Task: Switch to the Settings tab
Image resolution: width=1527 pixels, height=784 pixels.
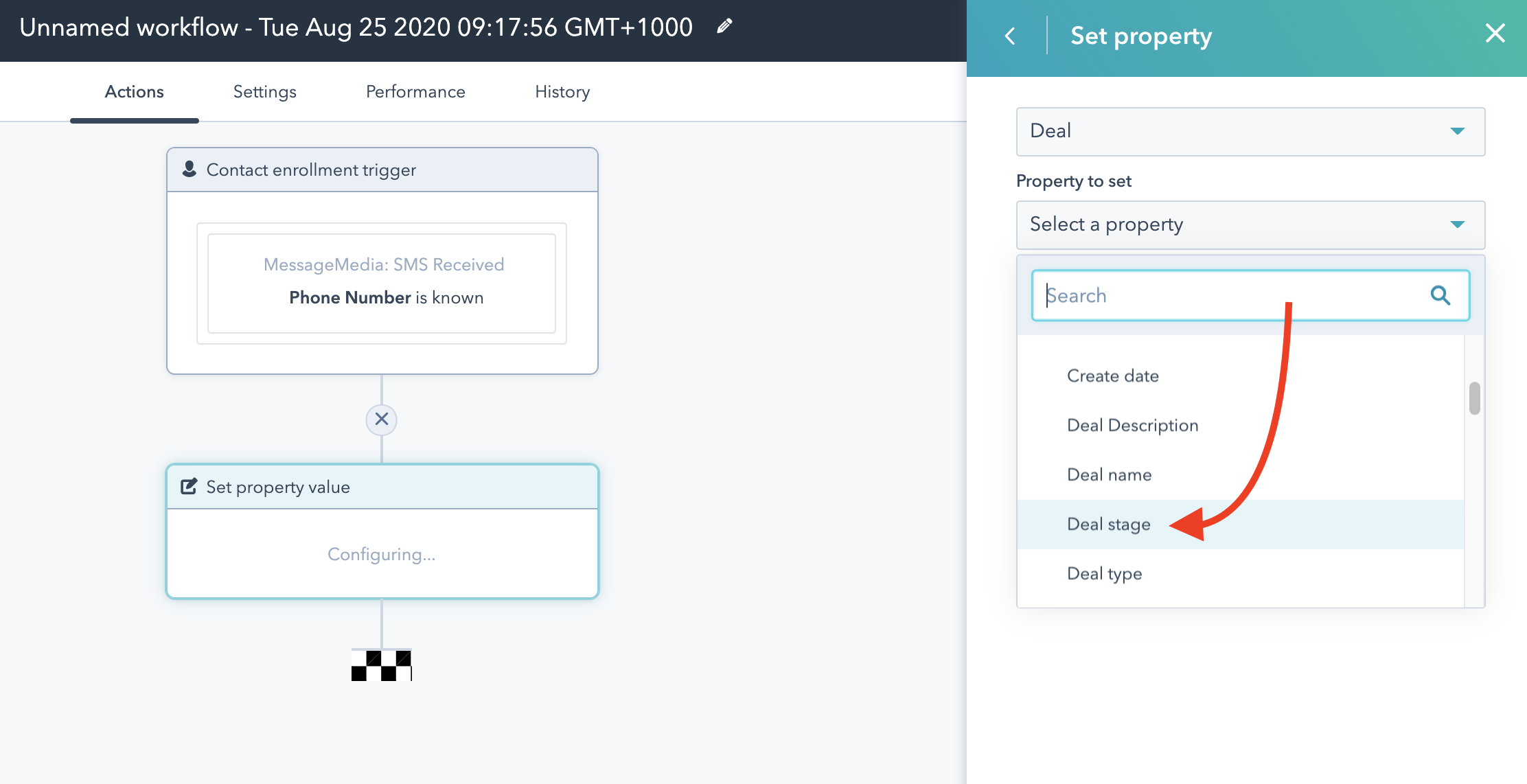Action: (264, 92)
